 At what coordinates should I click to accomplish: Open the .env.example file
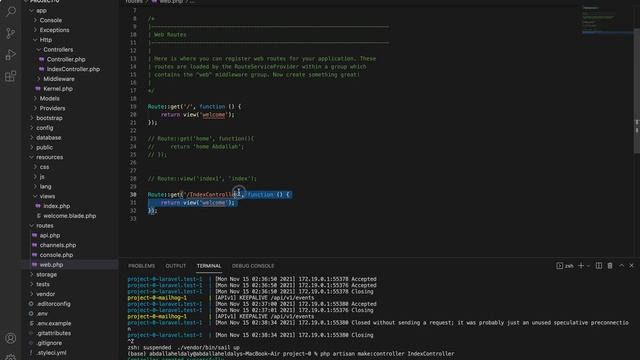pyautogui.click(x=53, y=324)
